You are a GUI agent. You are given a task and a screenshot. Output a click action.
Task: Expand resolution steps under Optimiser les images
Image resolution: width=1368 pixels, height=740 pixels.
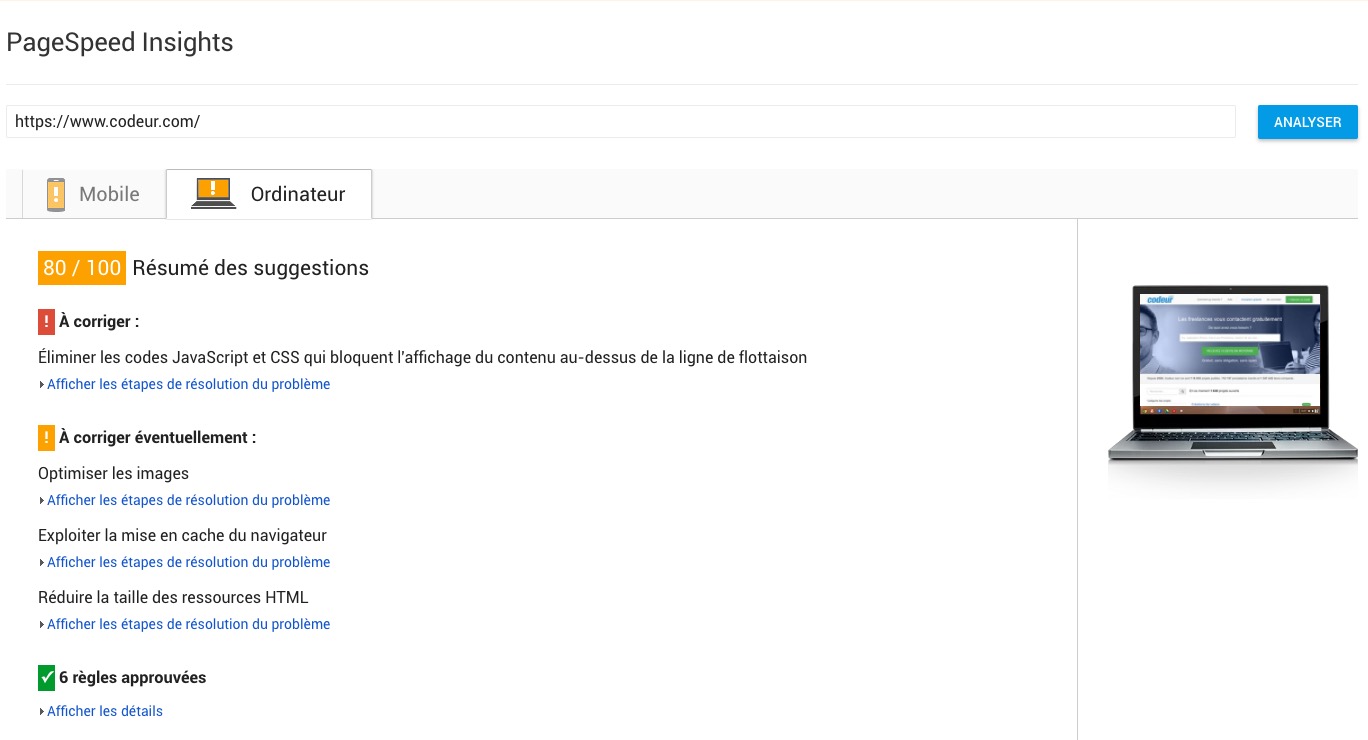(x=188, y=500)
